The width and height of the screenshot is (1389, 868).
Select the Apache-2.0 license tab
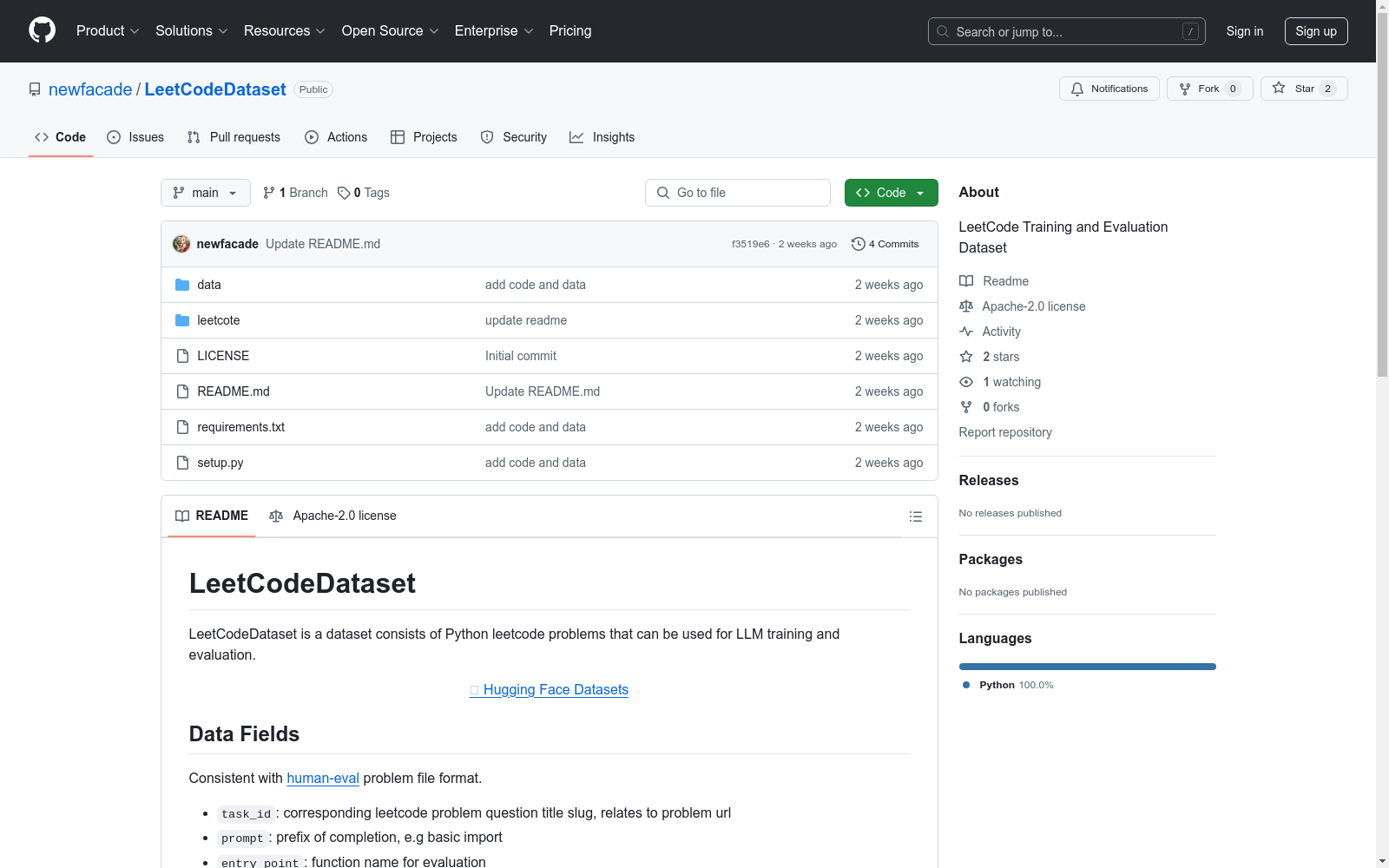pyautogui.click(x=332, y=516)
